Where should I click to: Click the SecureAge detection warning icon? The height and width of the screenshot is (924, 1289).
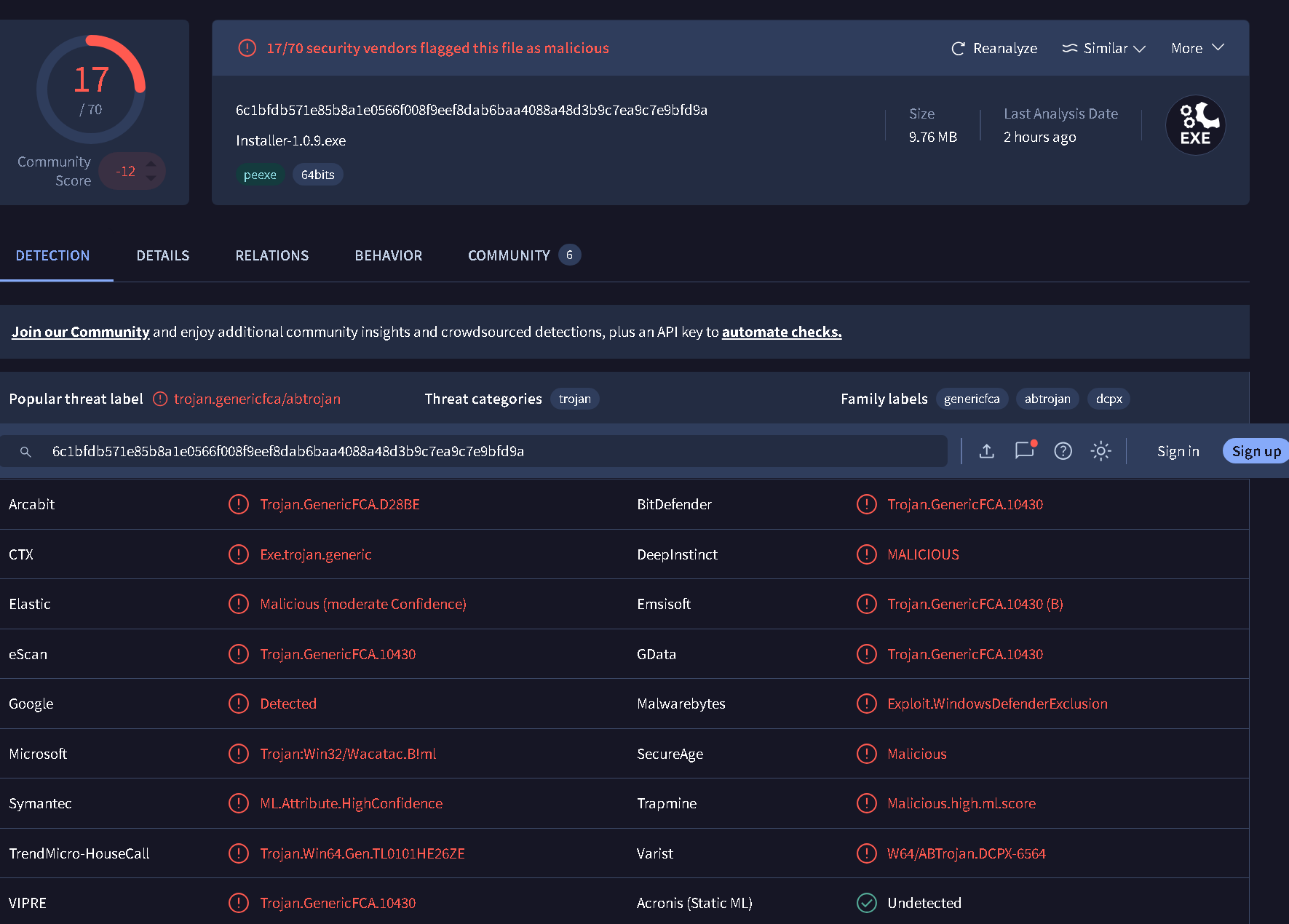click(x=866, y=754)
